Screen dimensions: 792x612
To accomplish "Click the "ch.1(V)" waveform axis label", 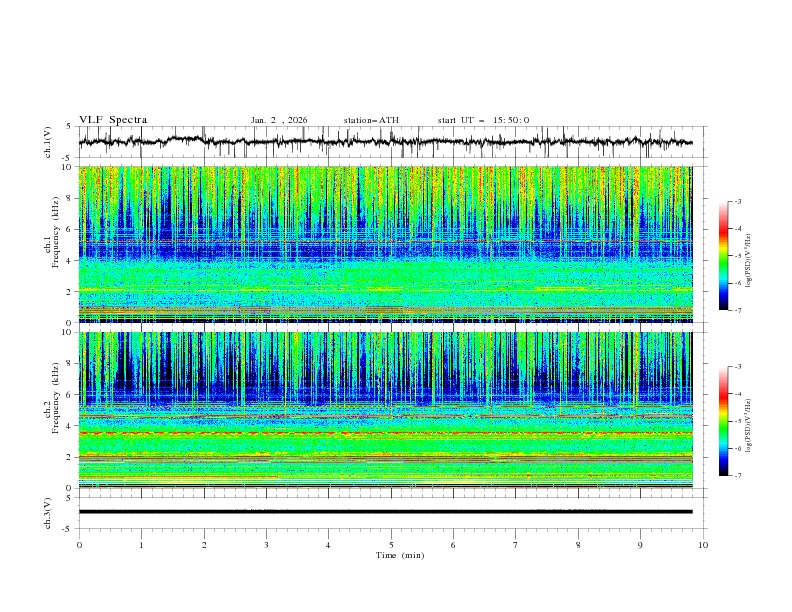I will [x=48, y=142].
